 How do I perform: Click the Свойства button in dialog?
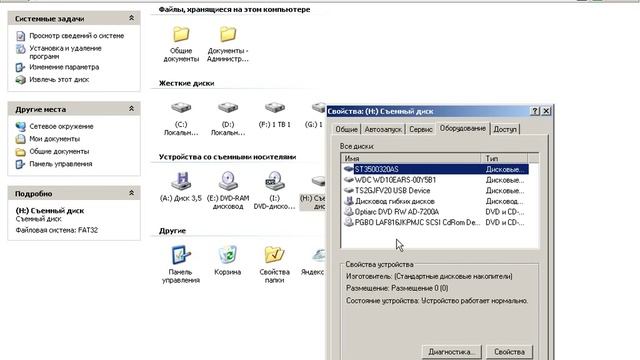509,352
